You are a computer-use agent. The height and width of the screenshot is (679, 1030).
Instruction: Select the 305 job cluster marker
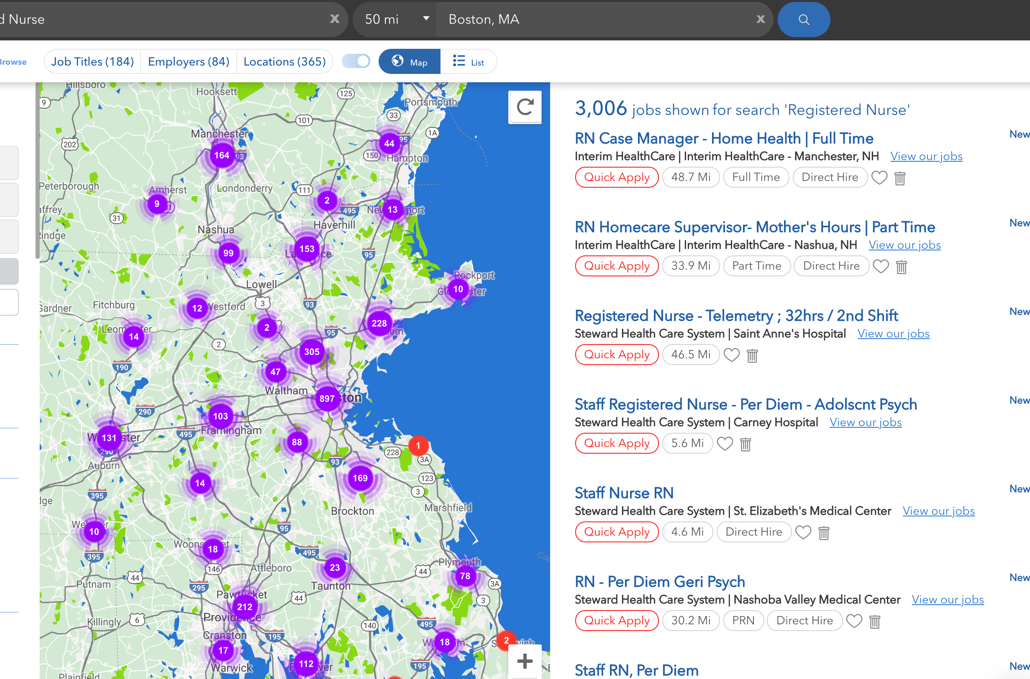[311, 351]
